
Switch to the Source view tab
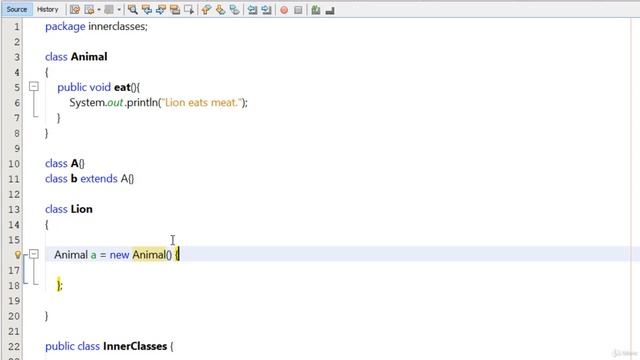(17, 9)
